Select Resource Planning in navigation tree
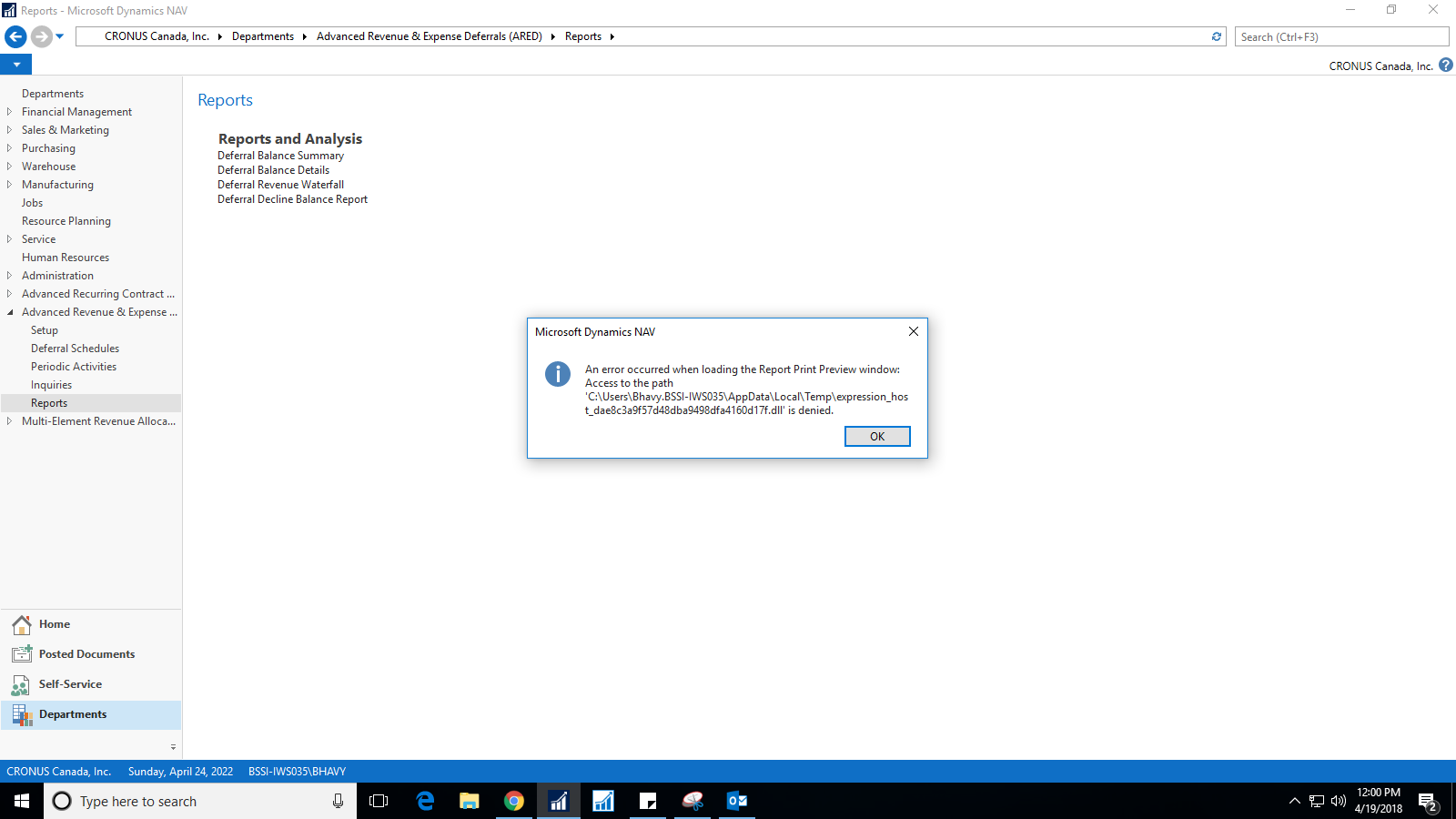The image size is (1456, 819). [x=66, y=221]
